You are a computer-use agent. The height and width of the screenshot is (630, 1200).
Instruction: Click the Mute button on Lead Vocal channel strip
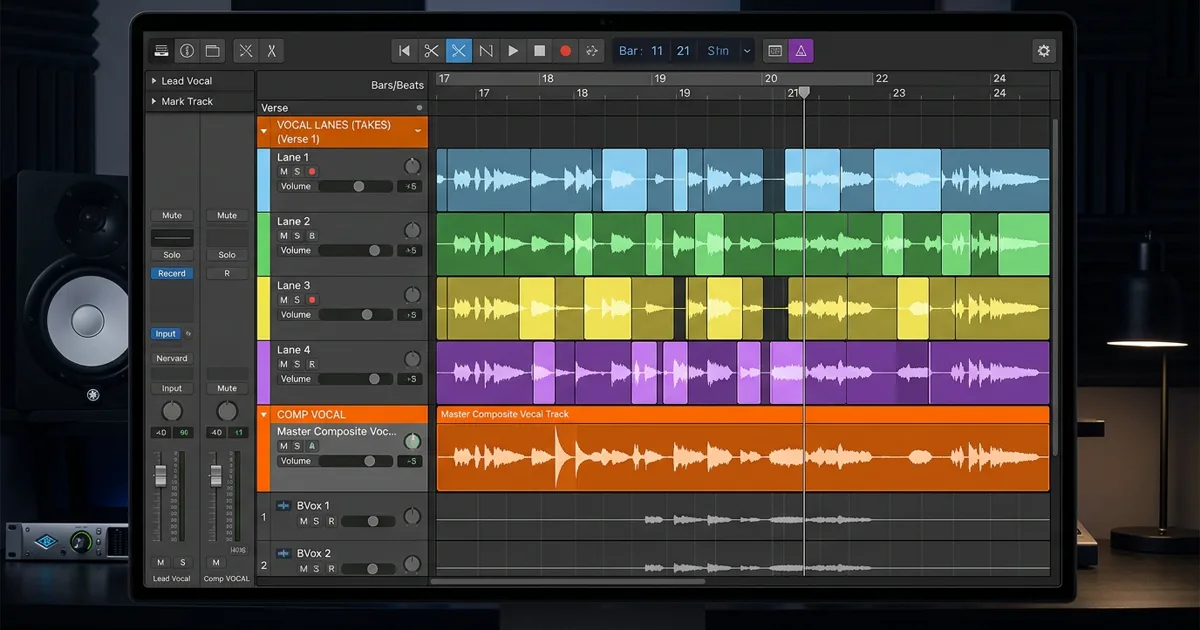click(x=172, y=215)
